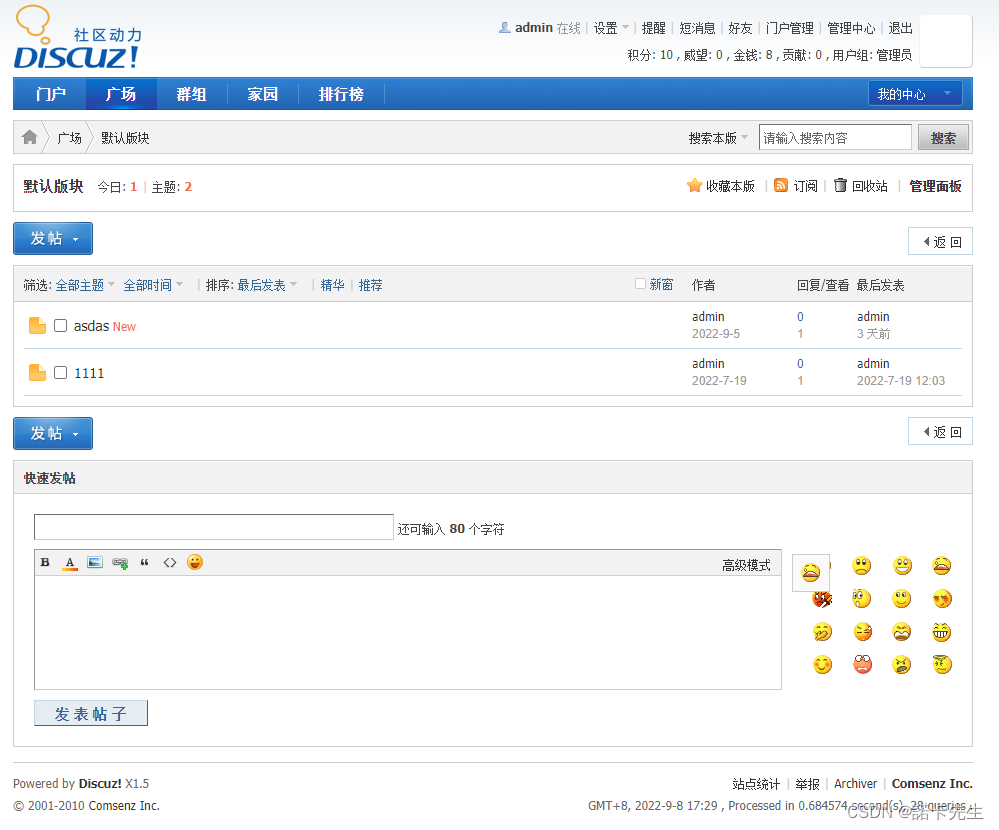
Task: Go to forum home via house icon
Action: [29, 137]
